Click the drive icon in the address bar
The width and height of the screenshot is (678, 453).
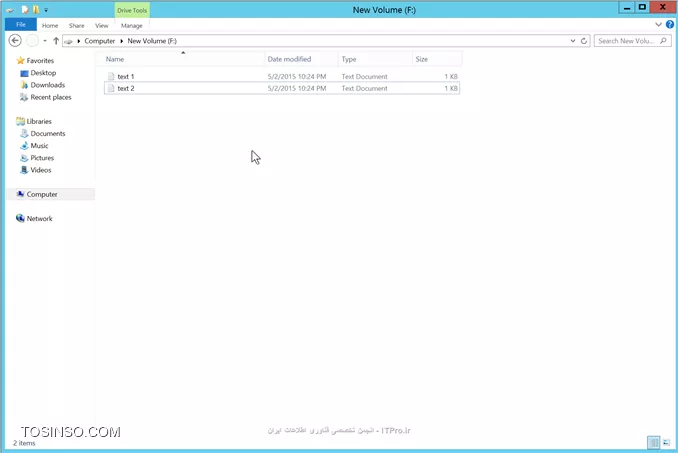[x=68, y=41]
